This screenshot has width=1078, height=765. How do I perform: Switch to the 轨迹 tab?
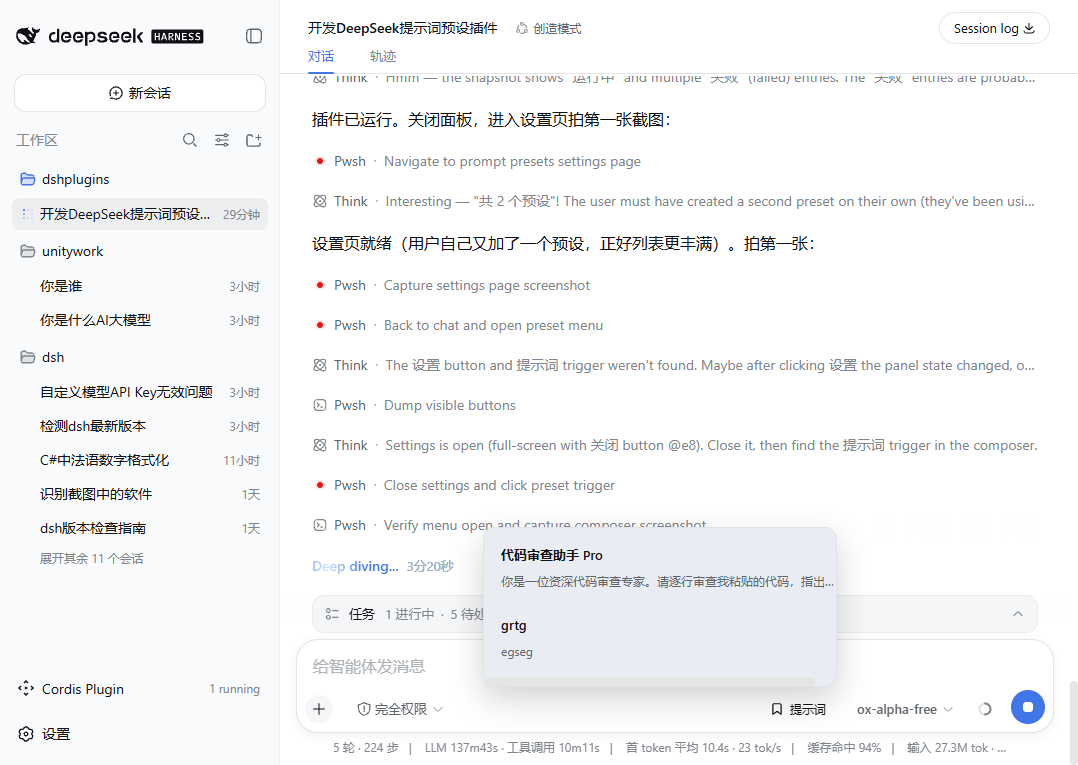click(x=383, y=56)
